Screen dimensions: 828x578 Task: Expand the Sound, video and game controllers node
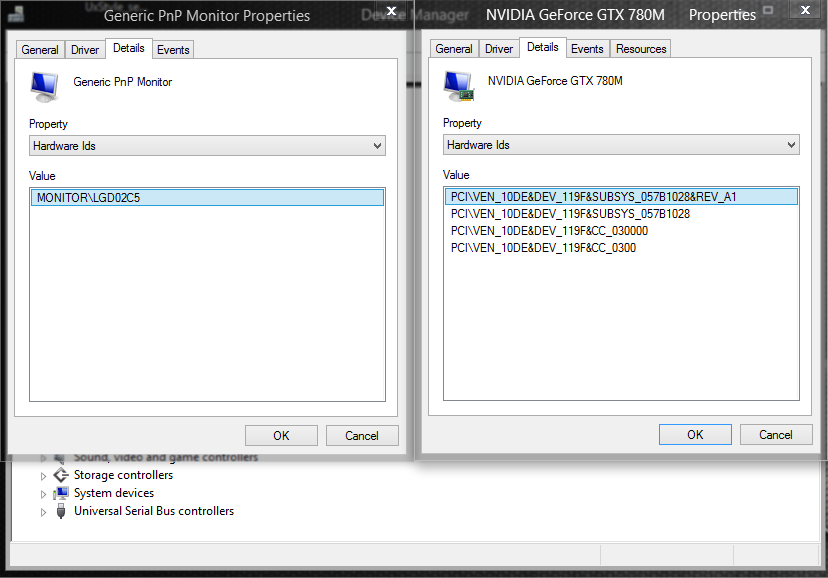tap(43, 458)
